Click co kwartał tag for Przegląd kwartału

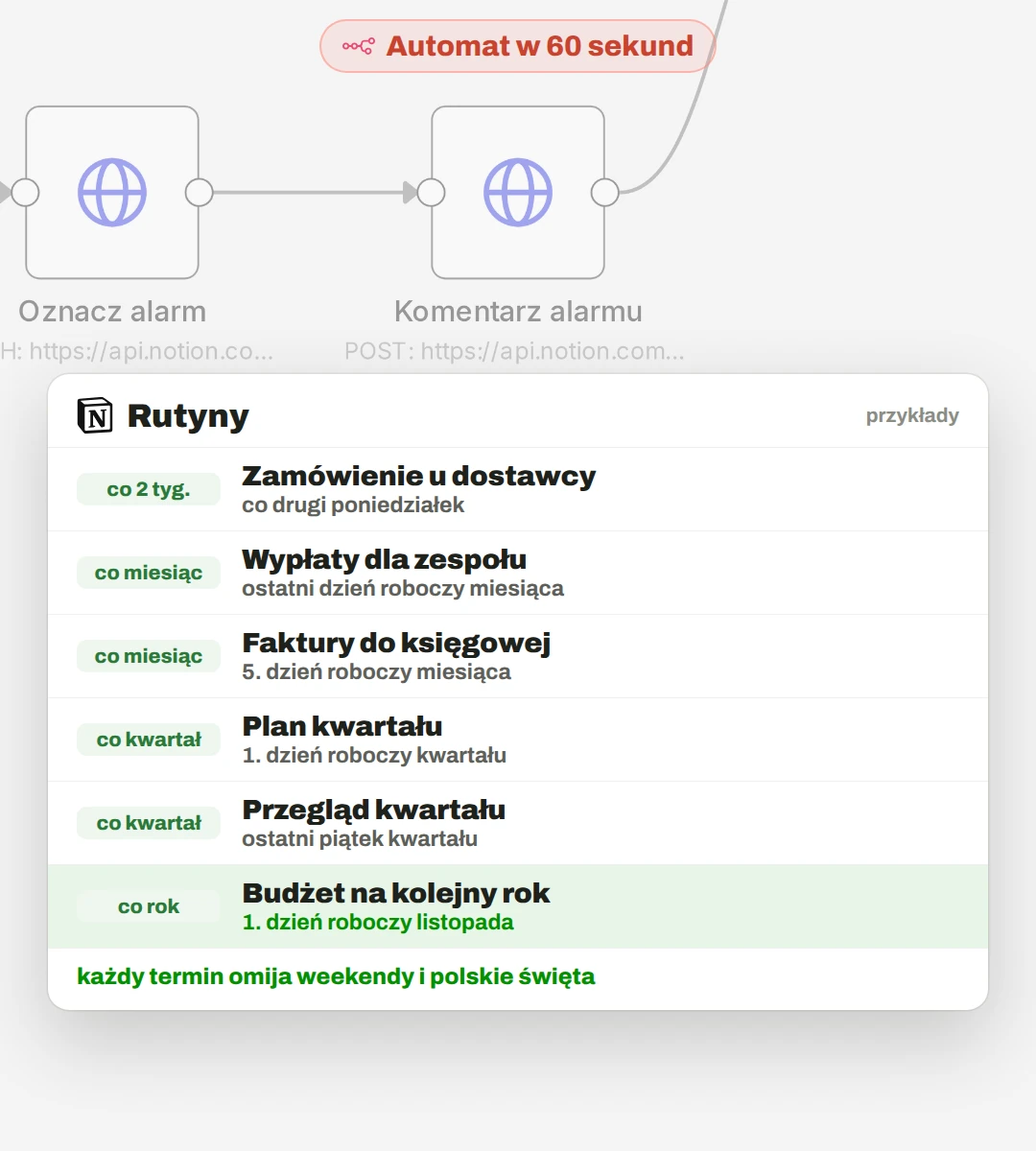(149, 823)
